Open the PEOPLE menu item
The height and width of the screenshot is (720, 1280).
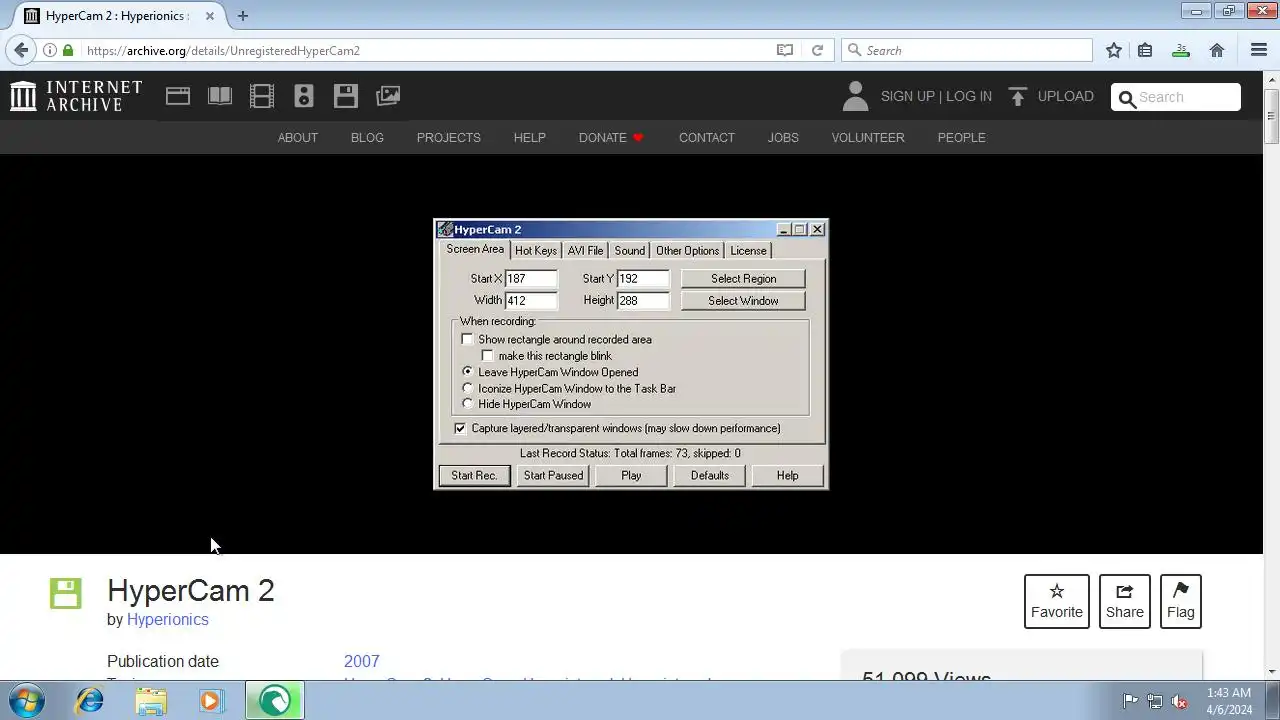961,137
